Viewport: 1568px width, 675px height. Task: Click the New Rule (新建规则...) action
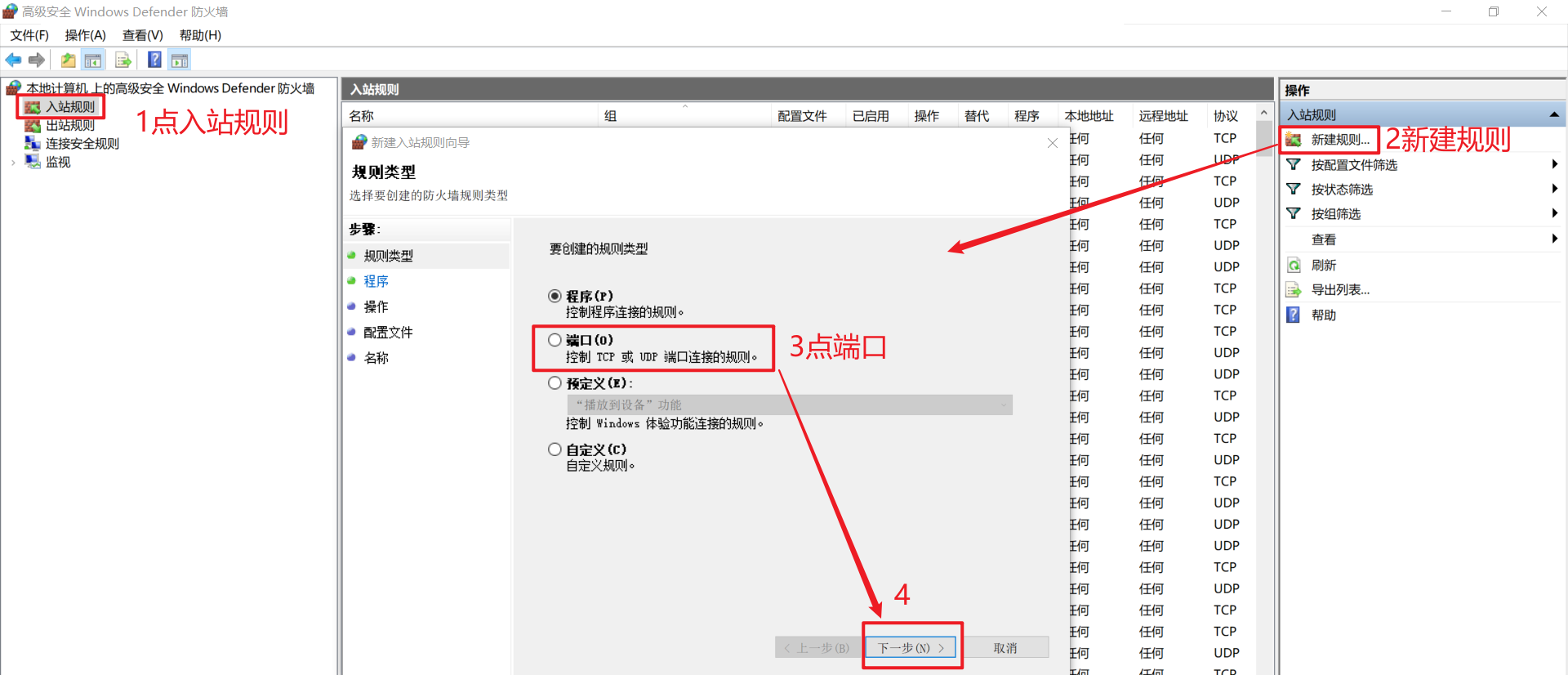pyautogui.click(x=1340, y=140)
